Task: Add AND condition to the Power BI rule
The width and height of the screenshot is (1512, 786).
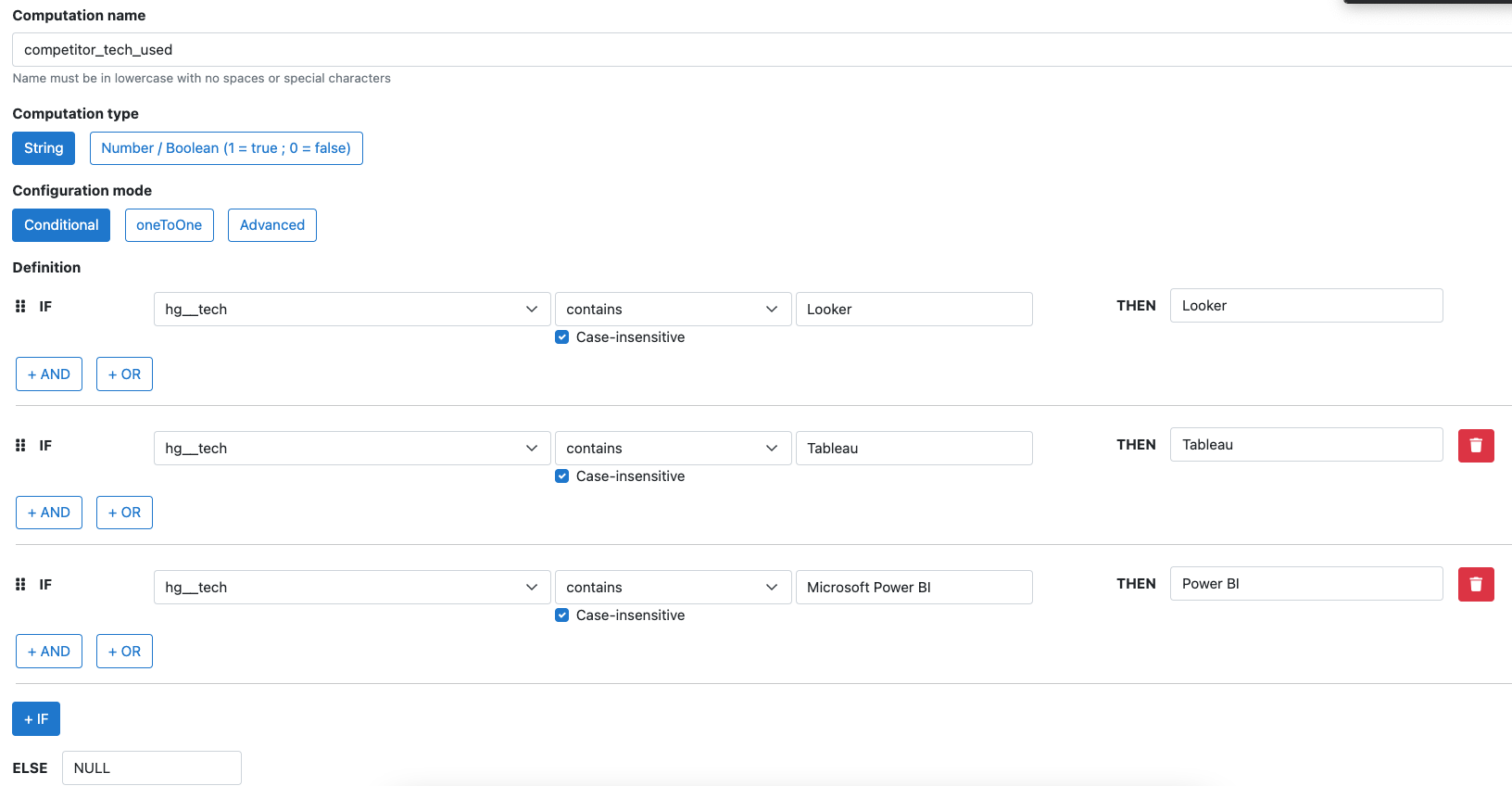Action: point(49,652)
